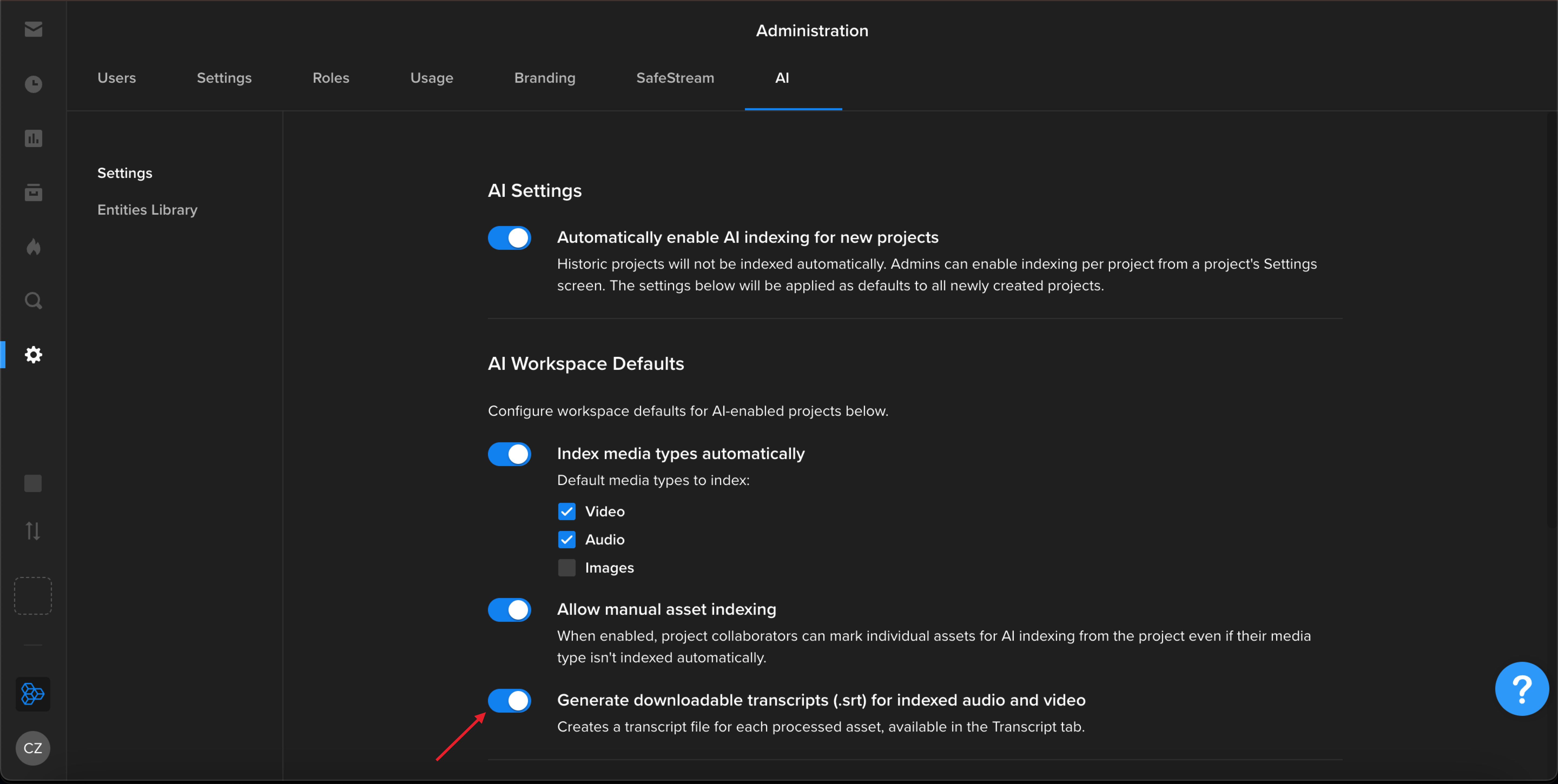
Task: Uncheck the Video media type checkbox
Action: (x=567, y=511)
